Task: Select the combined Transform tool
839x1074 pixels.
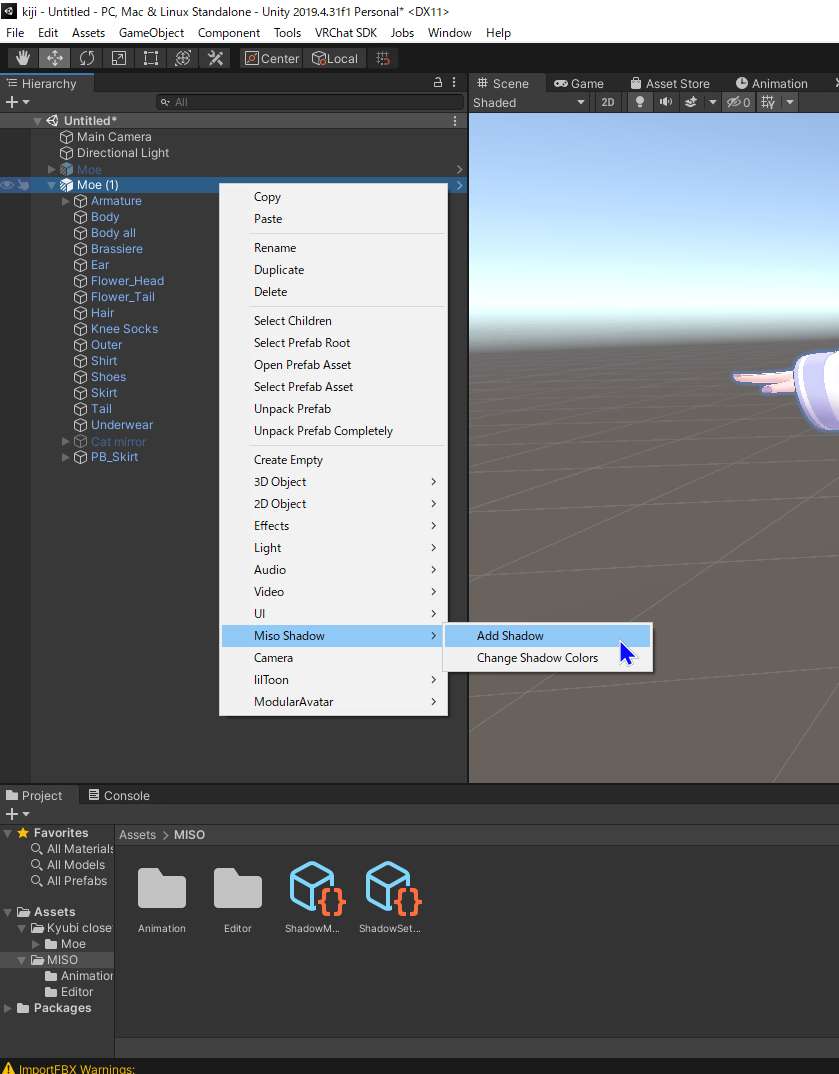Action: point(183,58)
